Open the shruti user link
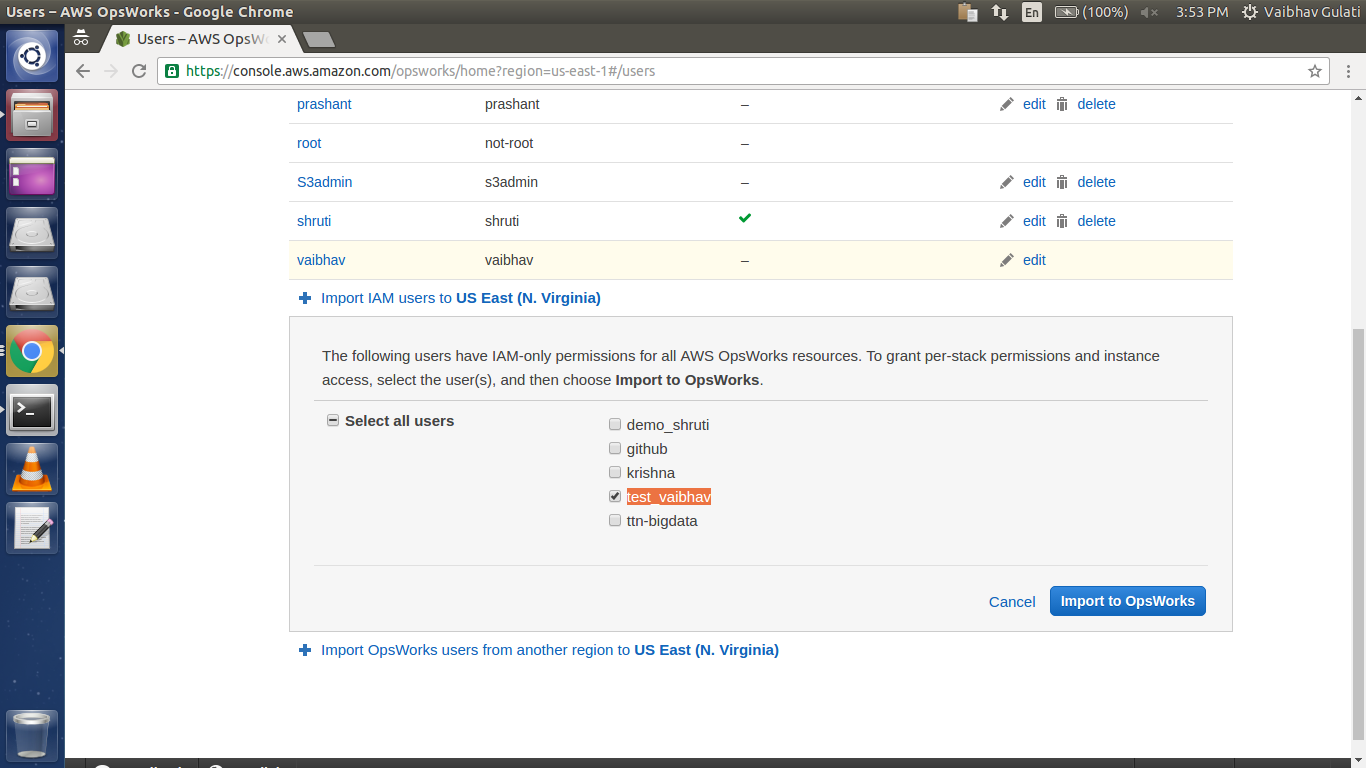This screenshot has height=768, width=1366. (314, 221)
